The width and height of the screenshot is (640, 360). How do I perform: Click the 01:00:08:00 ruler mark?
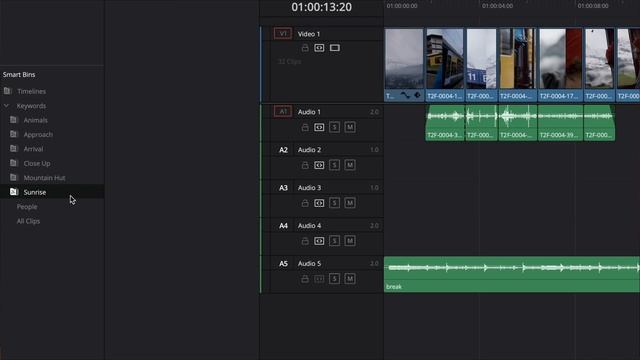tap(593, 6)
